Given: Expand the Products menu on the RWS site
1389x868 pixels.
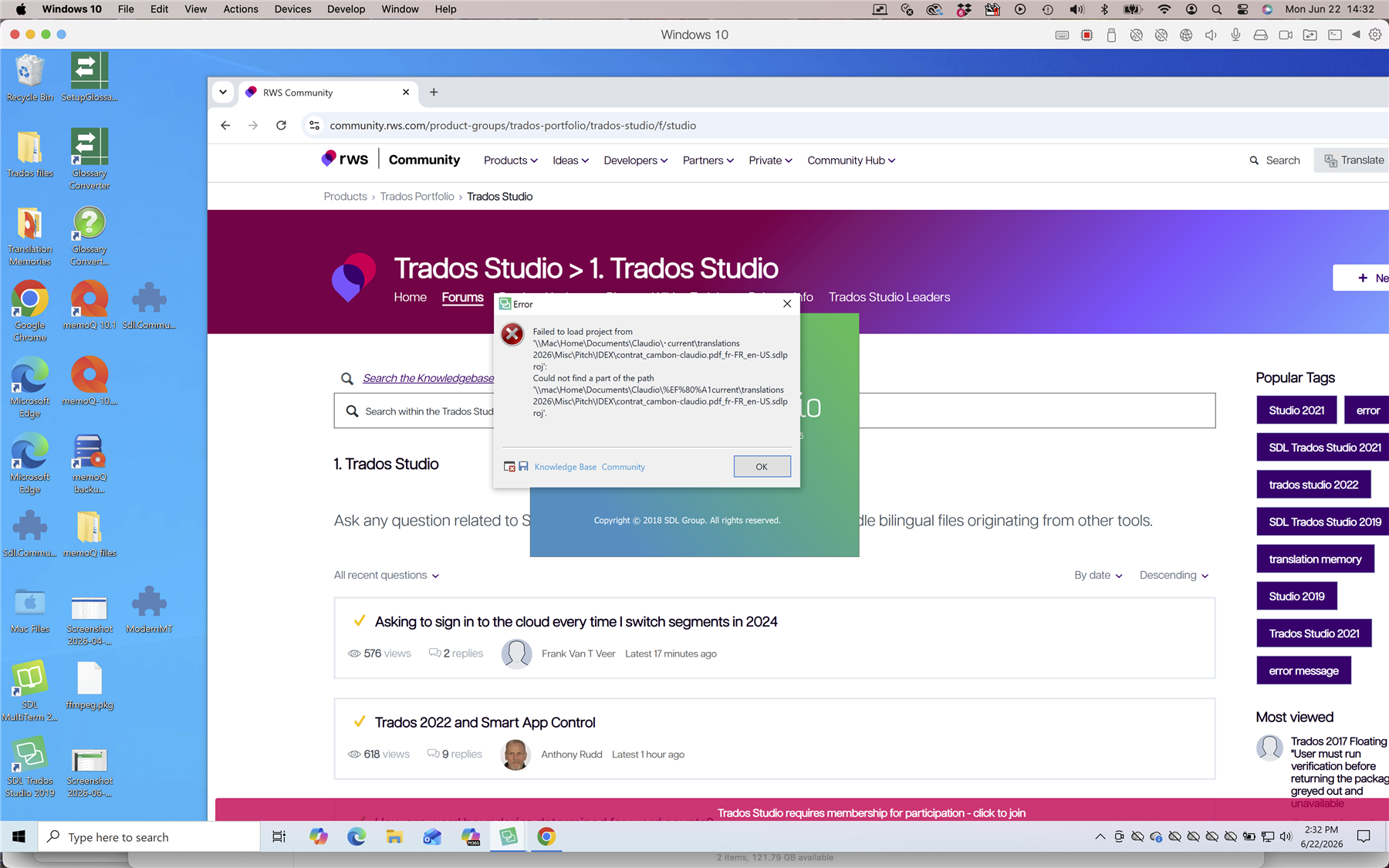Looking at the screenshot, I should click(x=510, y=160).
